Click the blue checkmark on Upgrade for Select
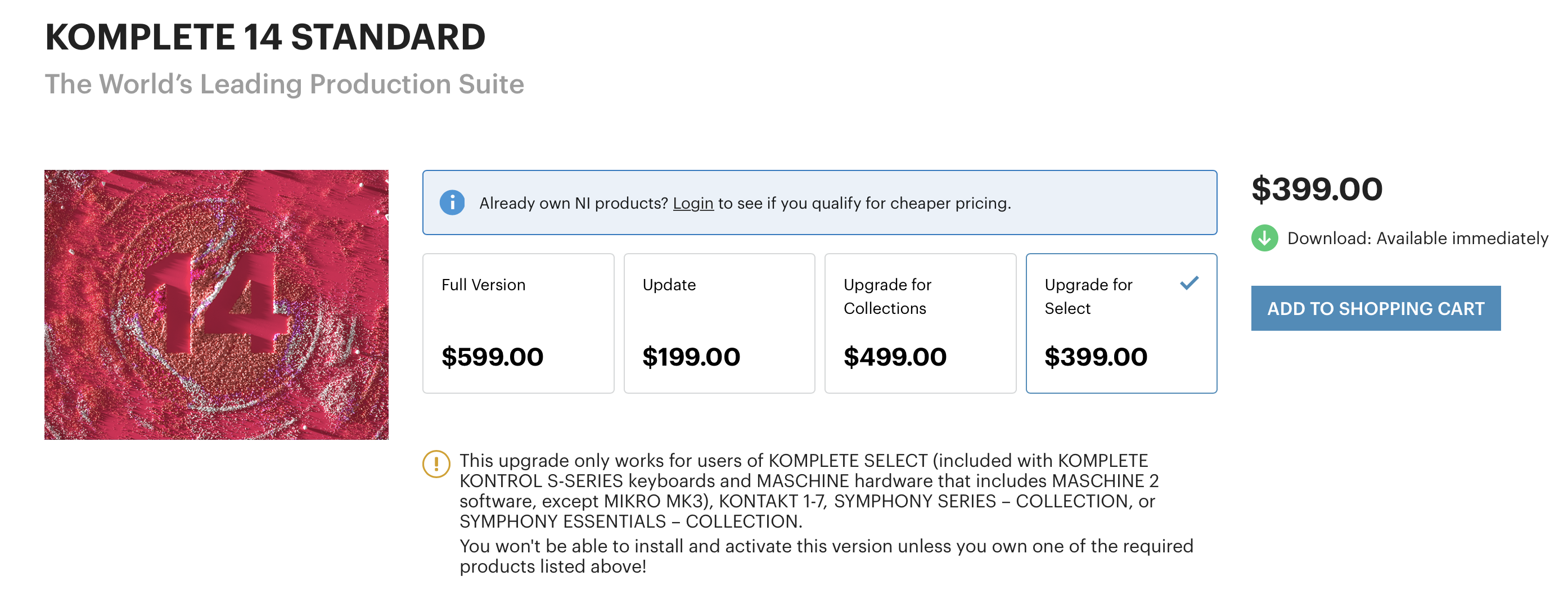1568x603 pixels. pos(1189,283)
